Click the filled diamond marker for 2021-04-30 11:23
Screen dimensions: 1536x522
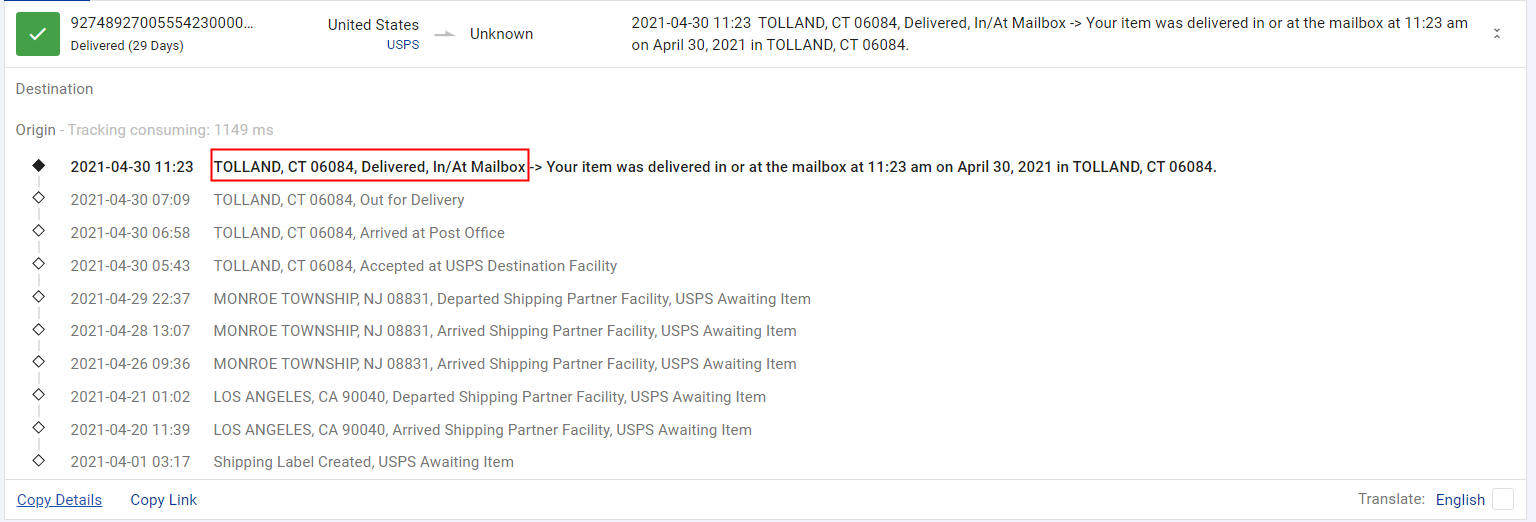pyautogui.click(x=39, y=166)
